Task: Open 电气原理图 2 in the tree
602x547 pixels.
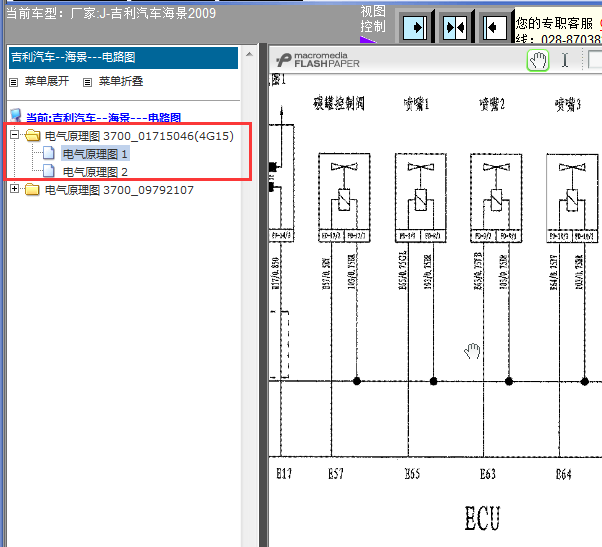Action: [95, 172]
